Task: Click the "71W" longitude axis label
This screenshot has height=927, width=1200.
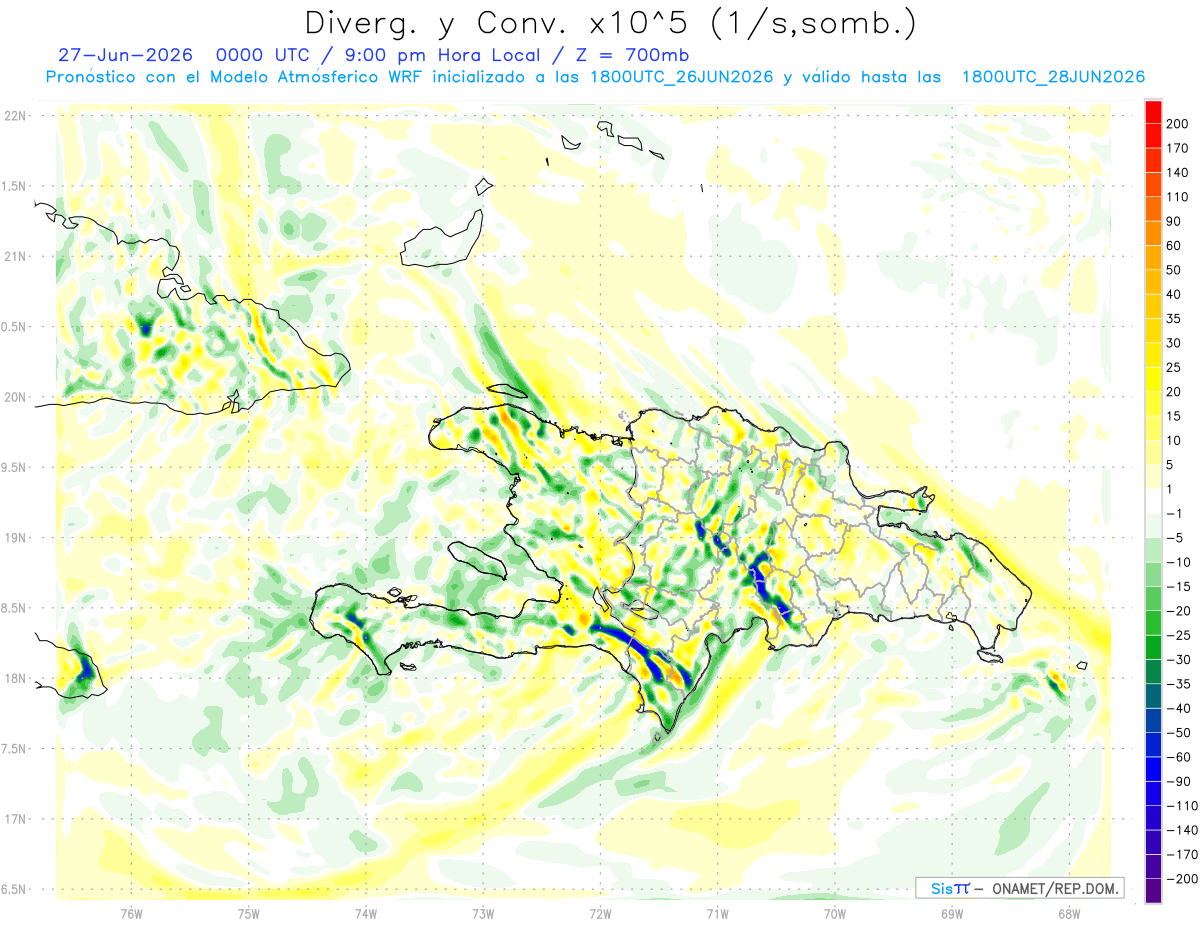Action: point(717,913)
